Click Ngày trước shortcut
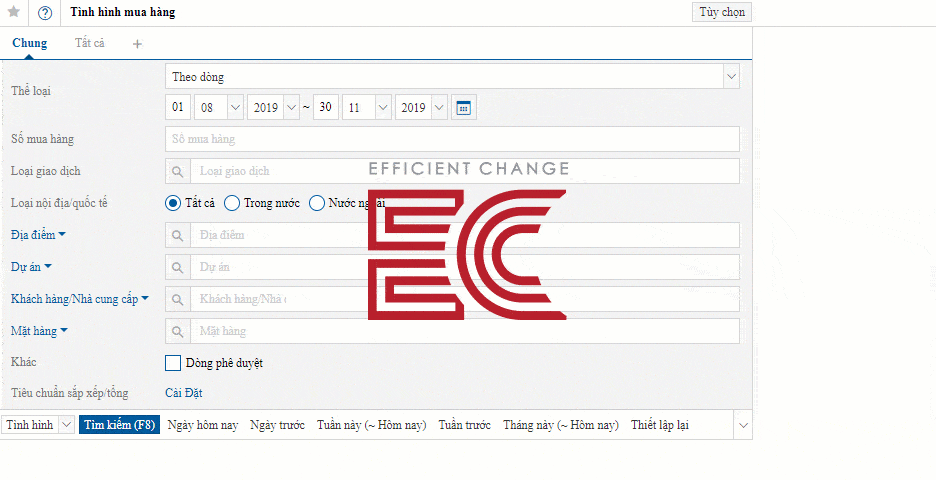The image size is (936, 480). [278, 425]
